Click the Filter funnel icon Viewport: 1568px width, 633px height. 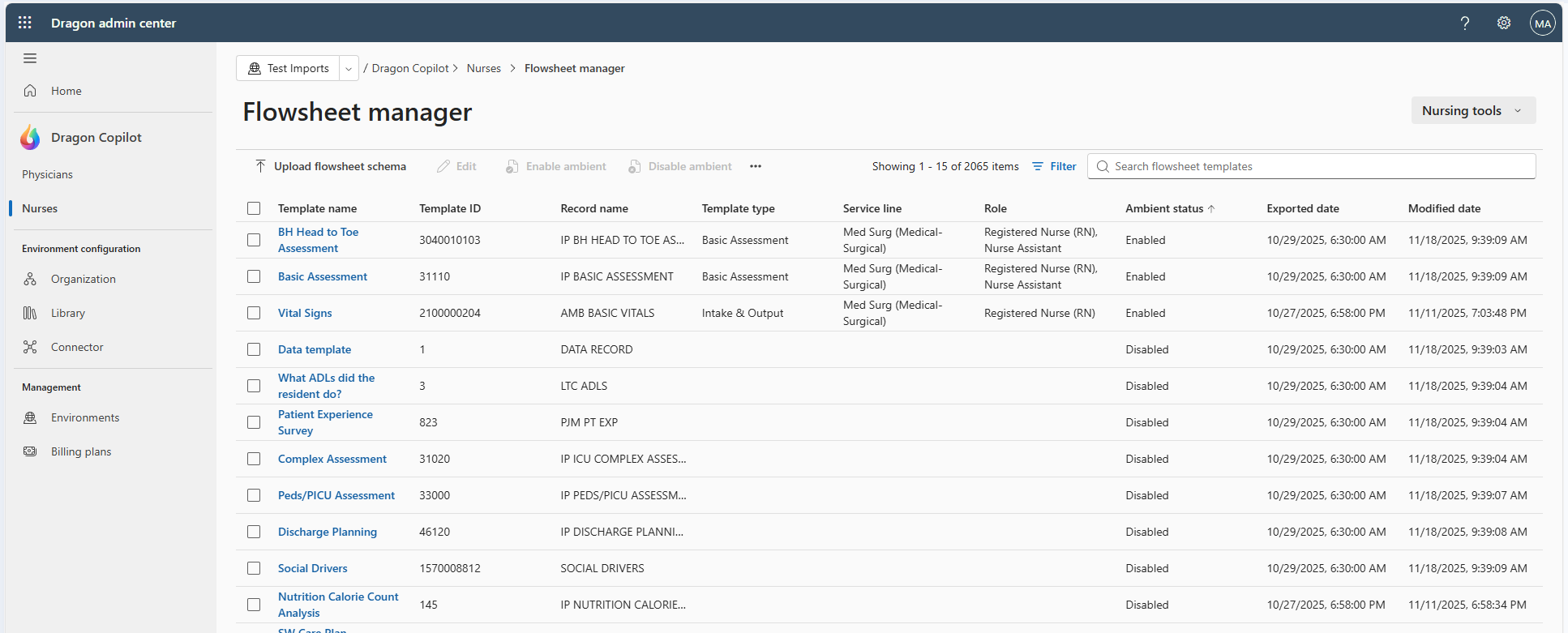(1038, 166)
